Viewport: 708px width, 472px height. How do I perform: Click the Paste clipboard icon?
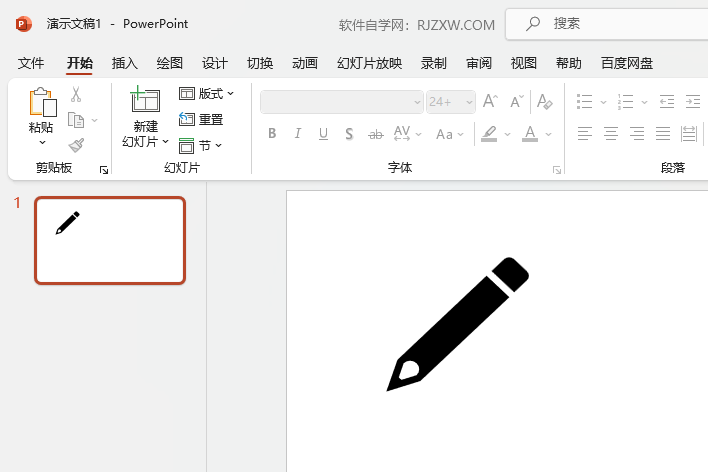tap(42, 102)
